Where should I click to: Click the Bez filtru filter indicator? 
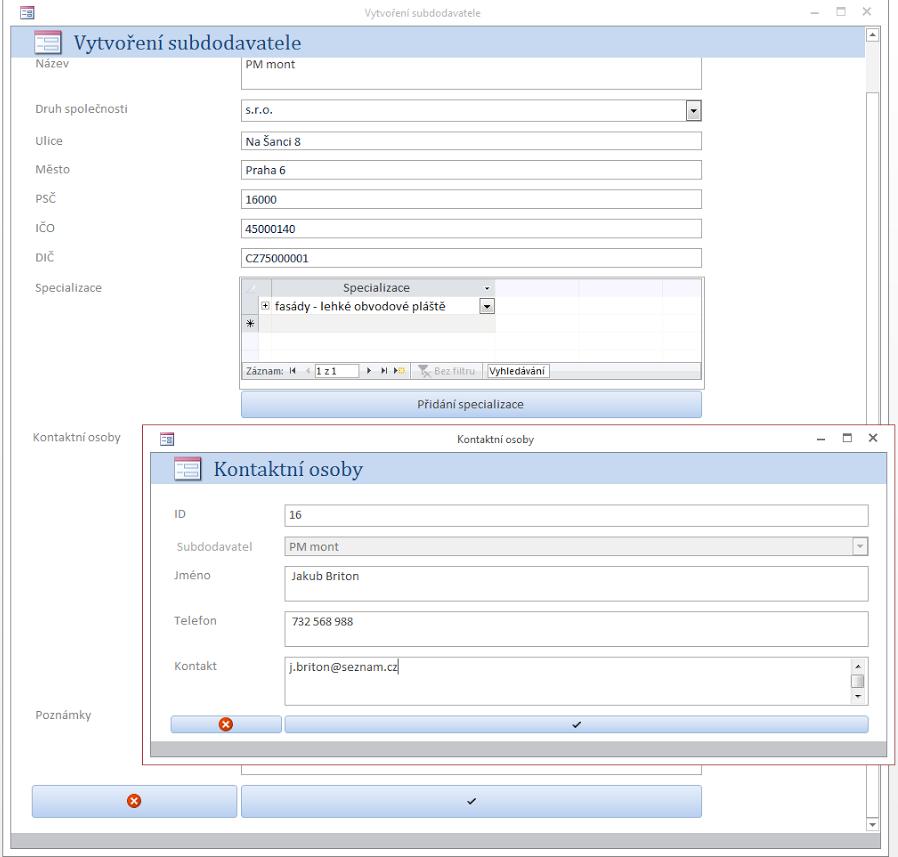point(447,371)
